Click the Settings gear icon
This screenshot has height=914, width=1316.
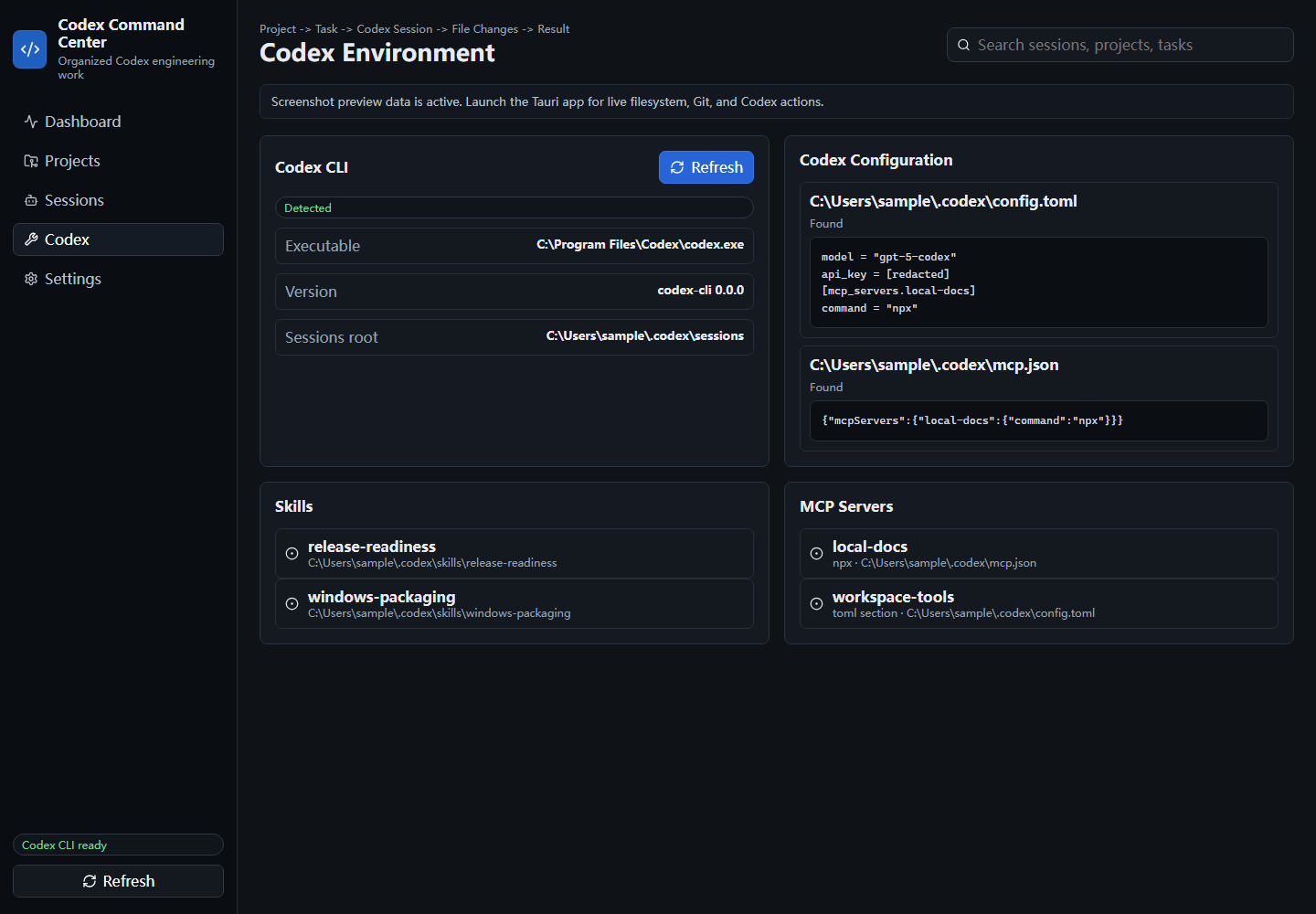pyautogui.click(x=31, y=279)
